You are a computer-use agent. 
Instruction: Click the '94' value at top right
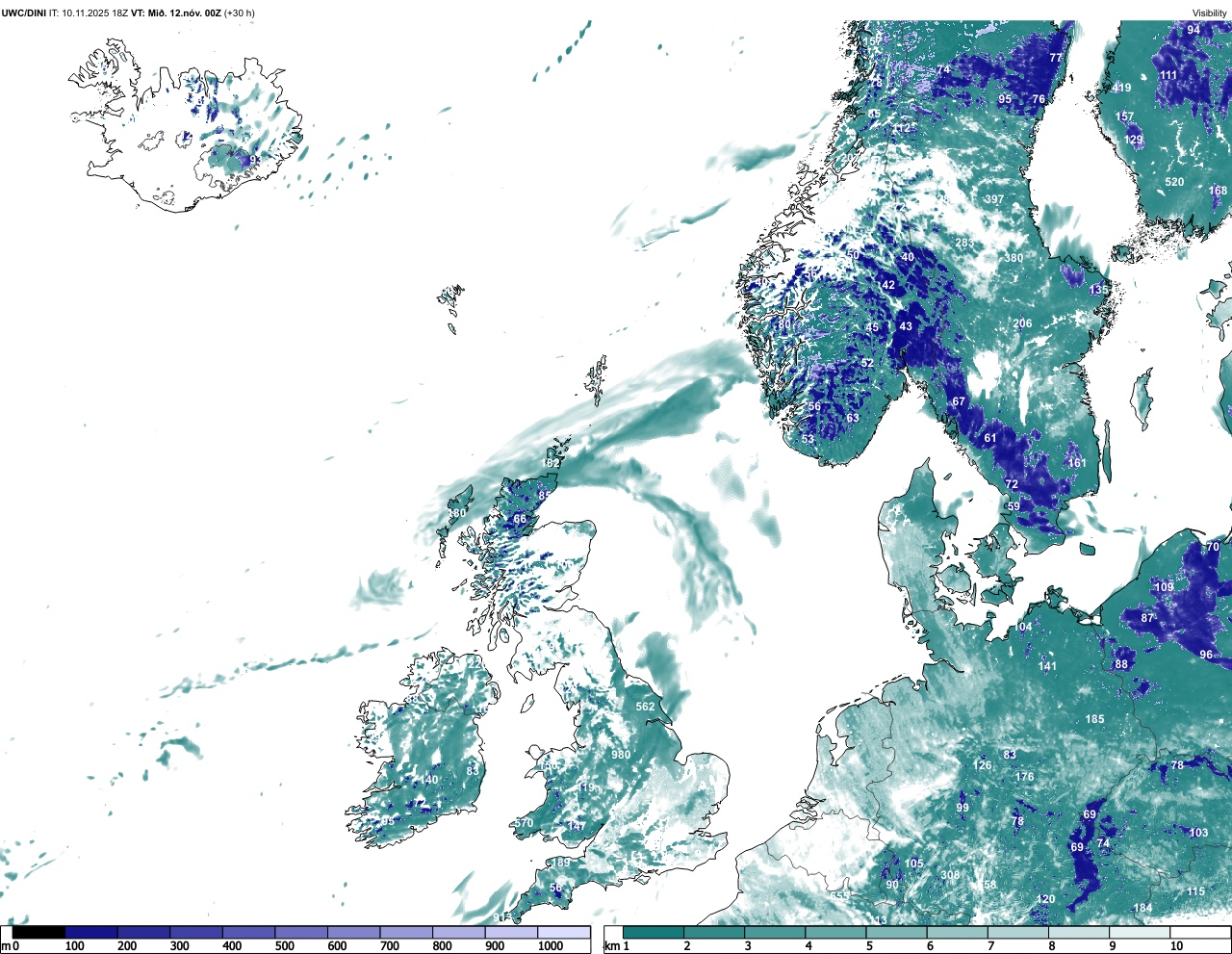click(x=1193, y=30)
